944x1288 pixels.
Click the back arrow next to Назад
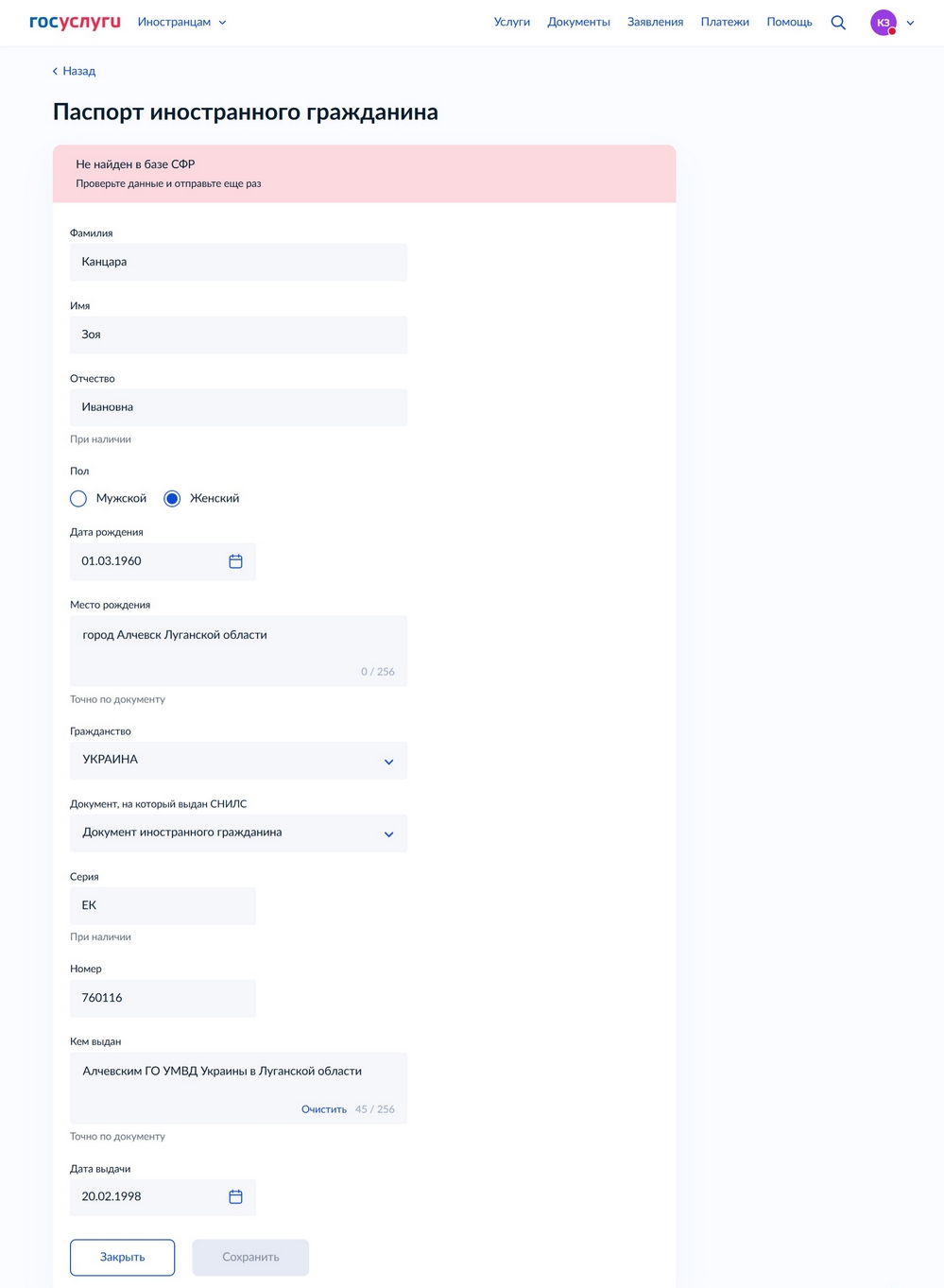55,71
